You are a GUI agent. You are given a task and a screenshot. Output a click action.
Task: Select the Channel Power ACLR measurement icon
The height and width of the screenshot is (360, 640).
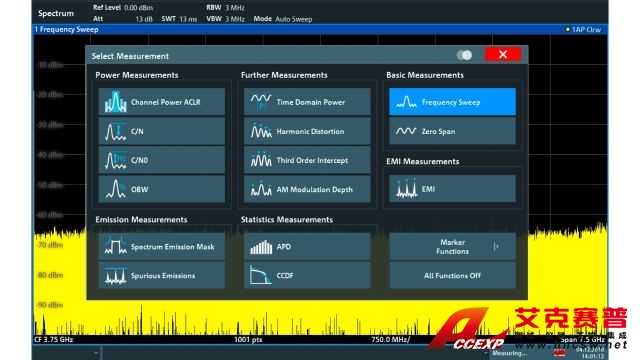point(115,102)
